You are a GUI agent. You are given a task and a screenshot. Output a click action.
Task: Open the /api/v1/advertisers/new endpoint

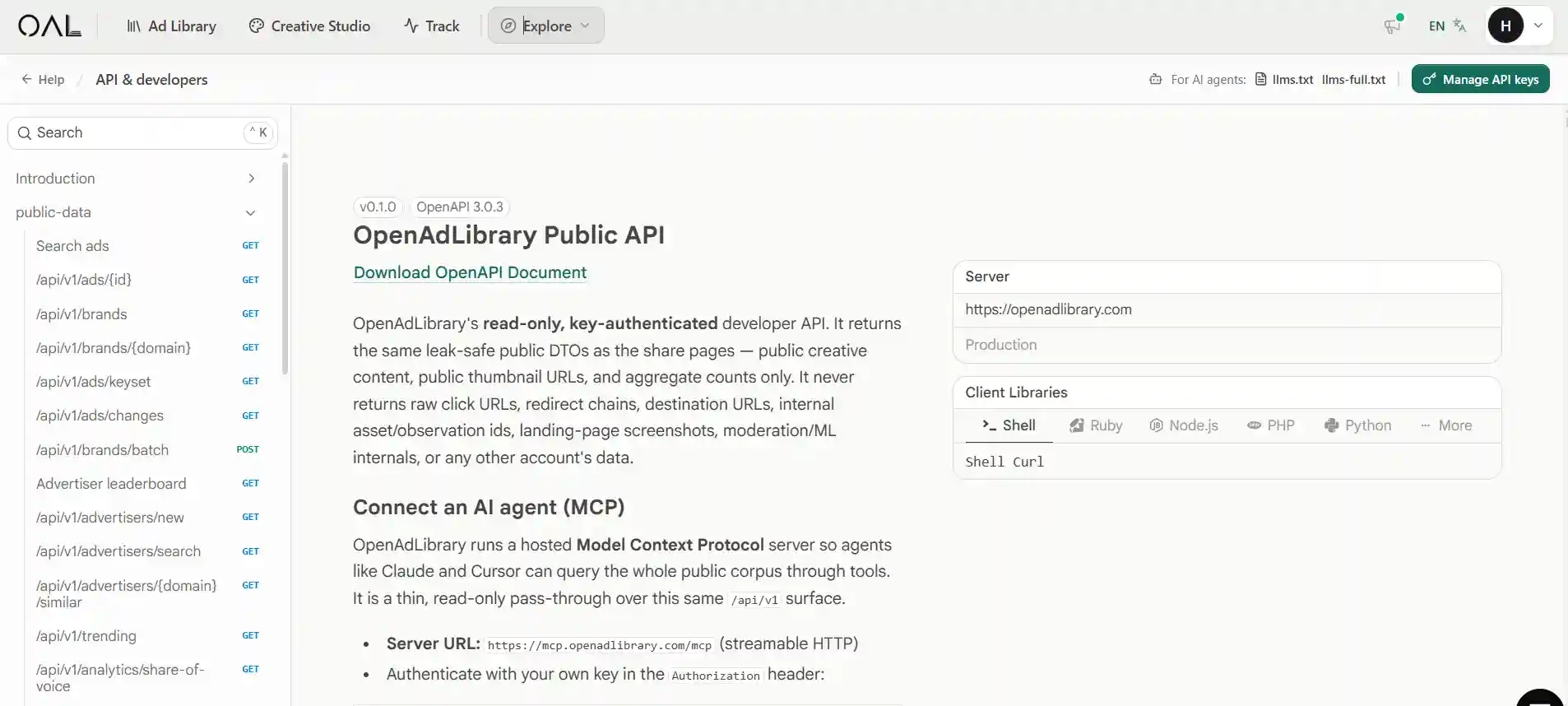click(x=146, y=518)
